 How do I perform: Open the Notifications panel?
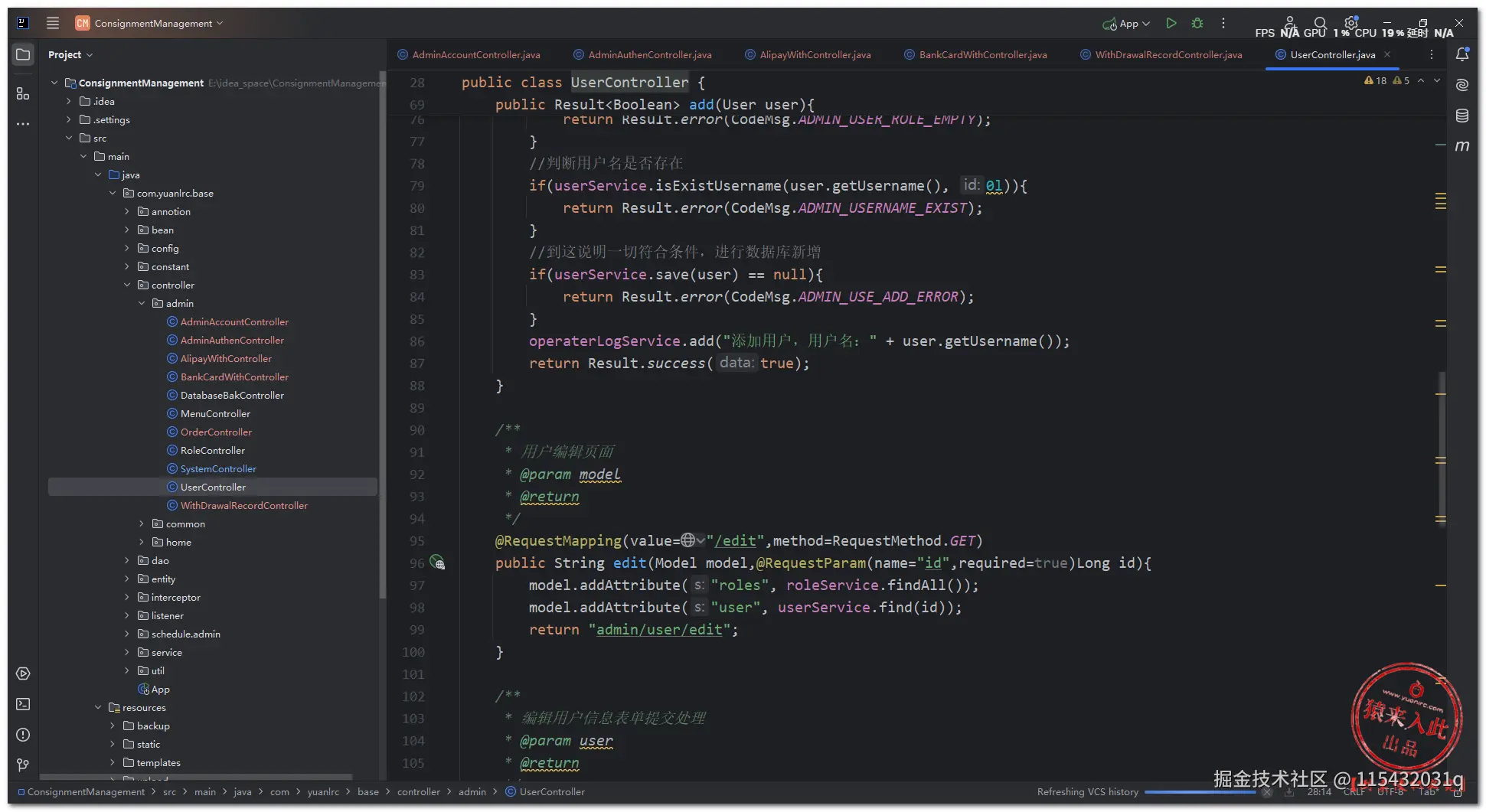coord(1462,54)
